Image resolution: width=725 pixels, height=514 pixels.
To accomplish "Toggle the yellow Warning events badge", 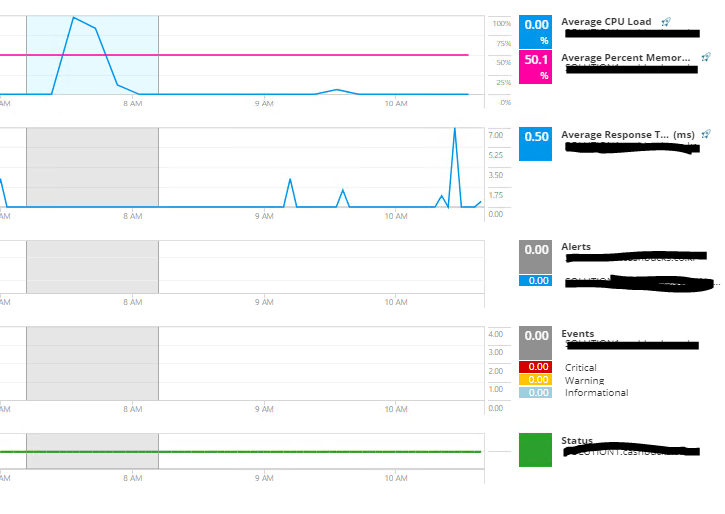I will coord(535,380).
